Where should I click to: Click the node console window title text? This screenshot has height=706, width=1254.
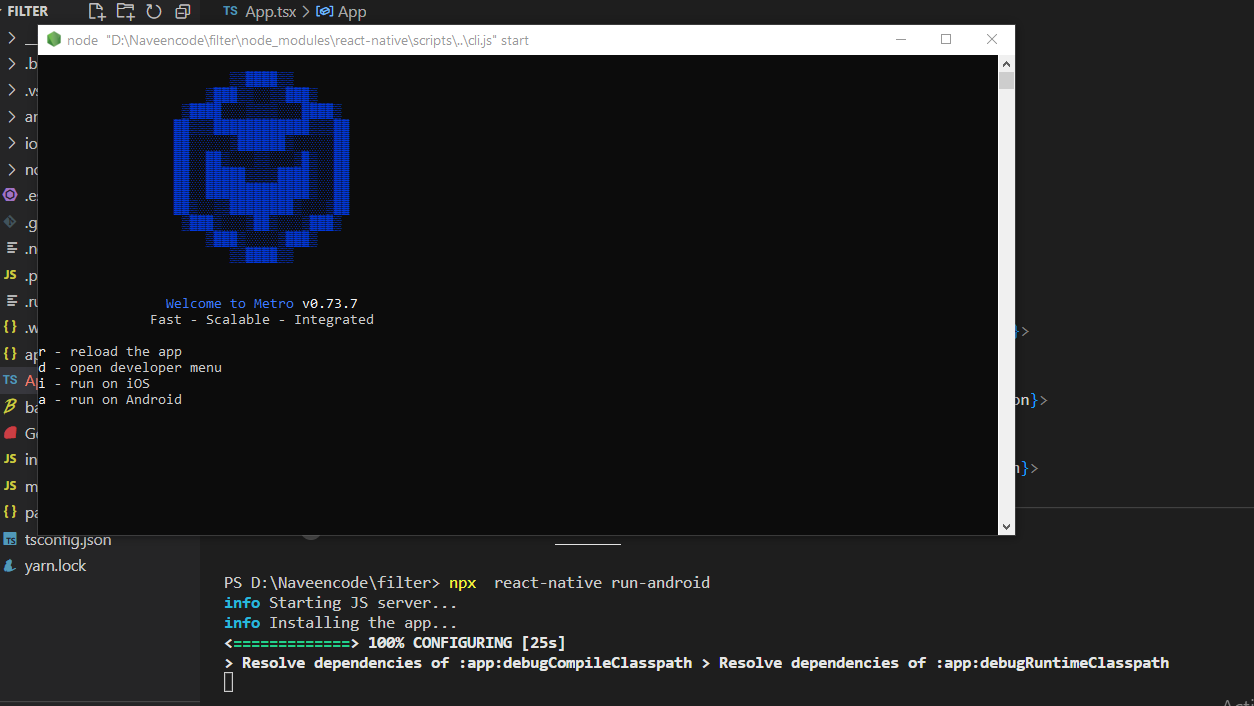(x=298, y=40)
